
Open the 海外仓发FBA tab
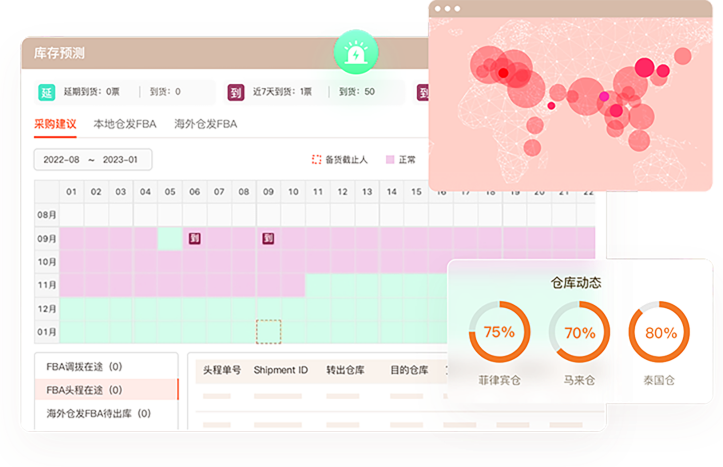point(205,125)
